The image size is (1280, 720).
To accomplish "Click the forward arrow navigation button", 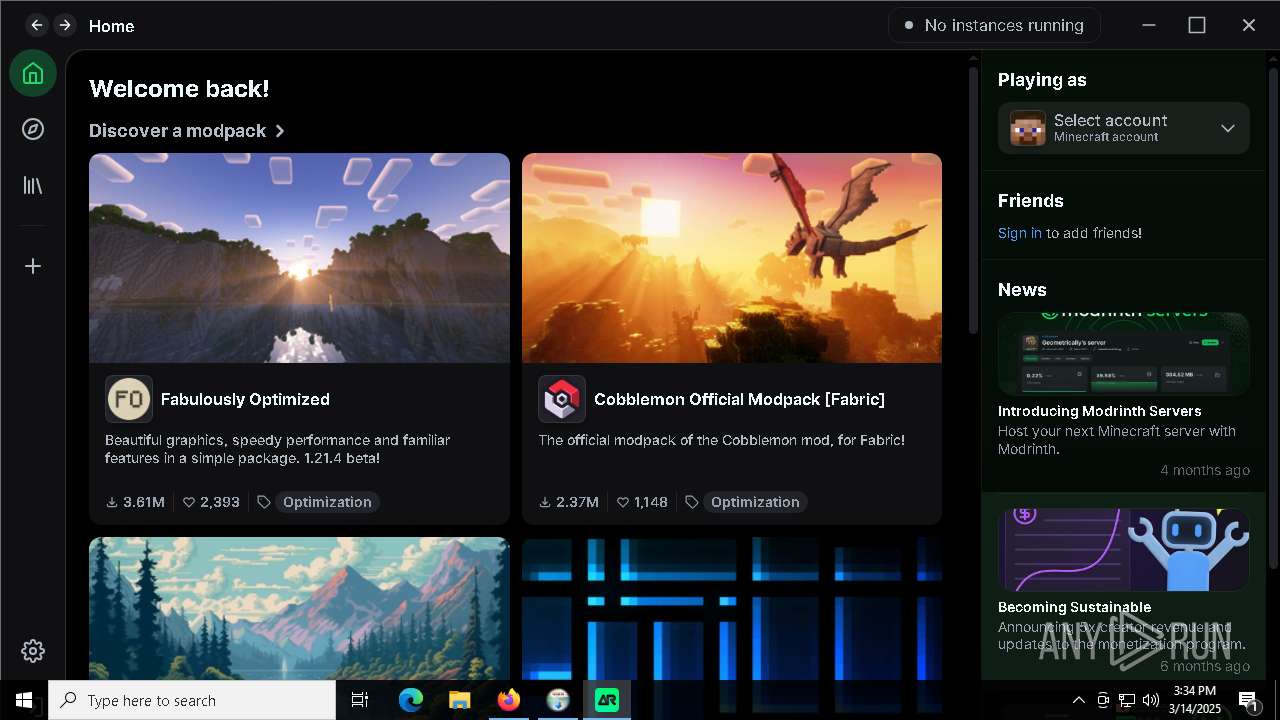I will click(65, 25).
